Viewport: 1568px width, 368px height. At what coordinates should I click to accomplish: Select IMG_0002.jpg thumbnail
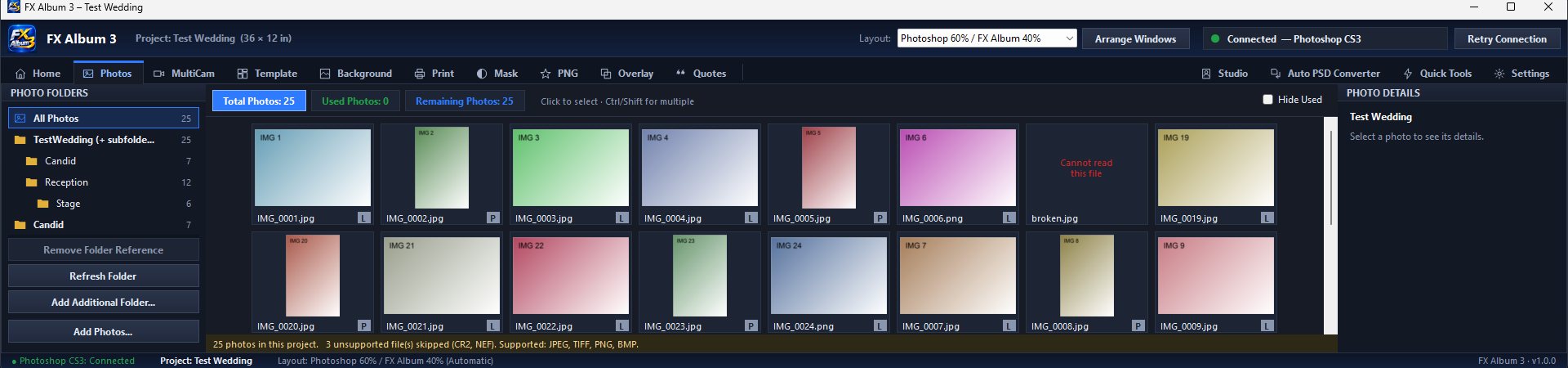point(442,174)
